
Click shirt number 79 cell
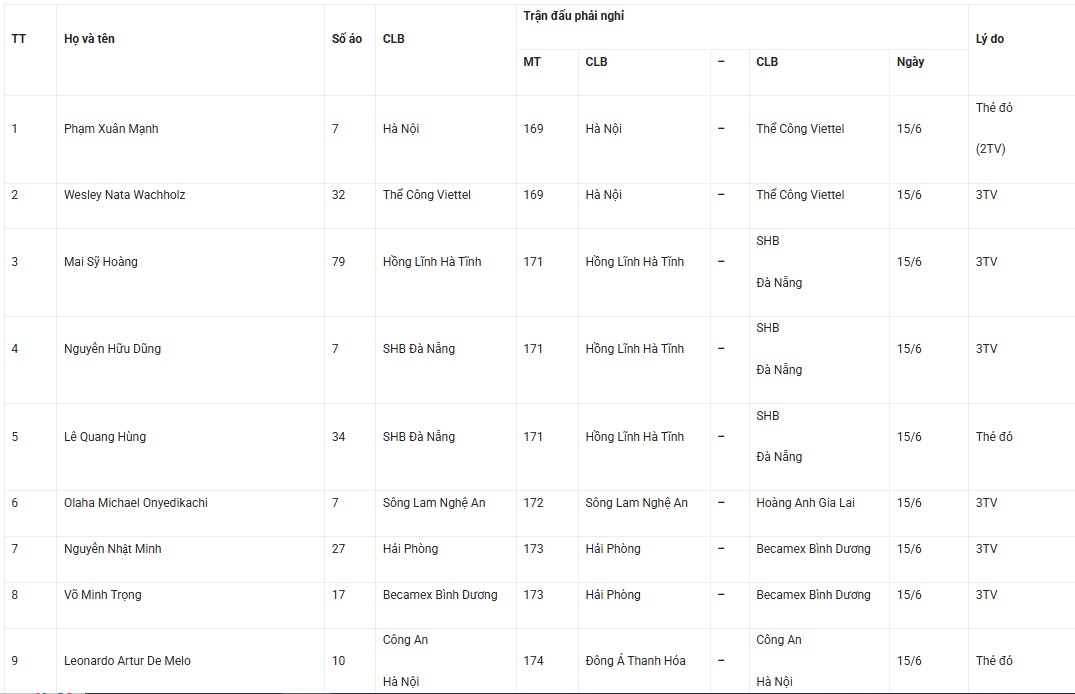339,262
